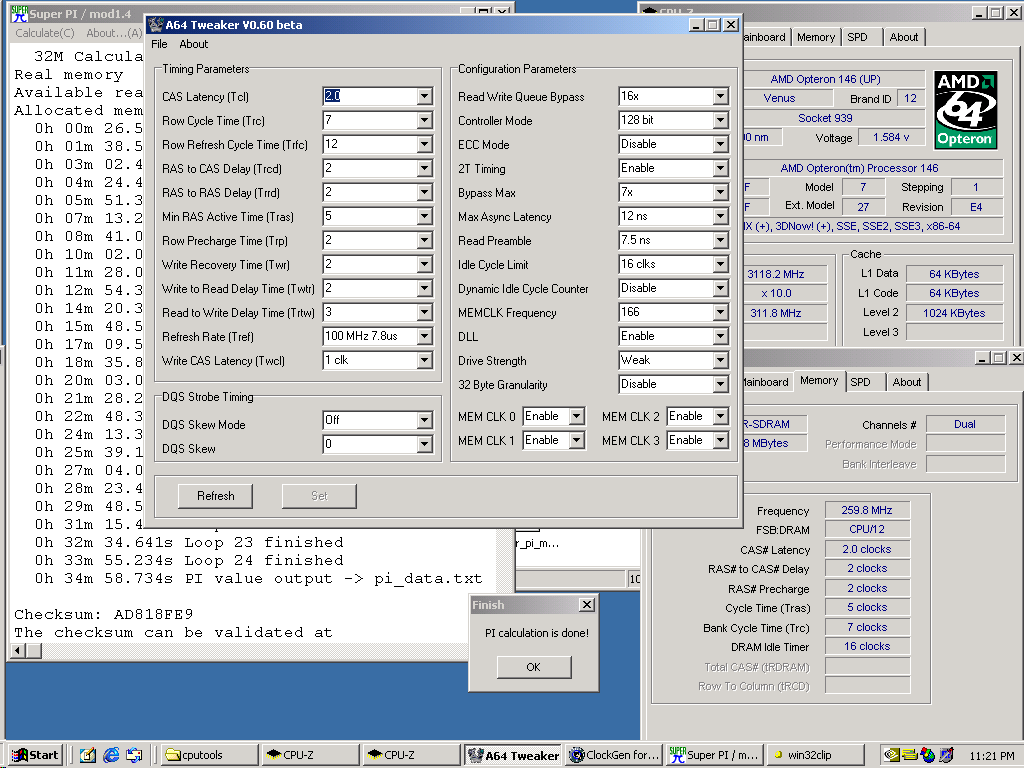Screen dimensions: 1024x768
Task: Click the 259.8 MHz frequency value in CPU-Z
Action: [867, 510]
